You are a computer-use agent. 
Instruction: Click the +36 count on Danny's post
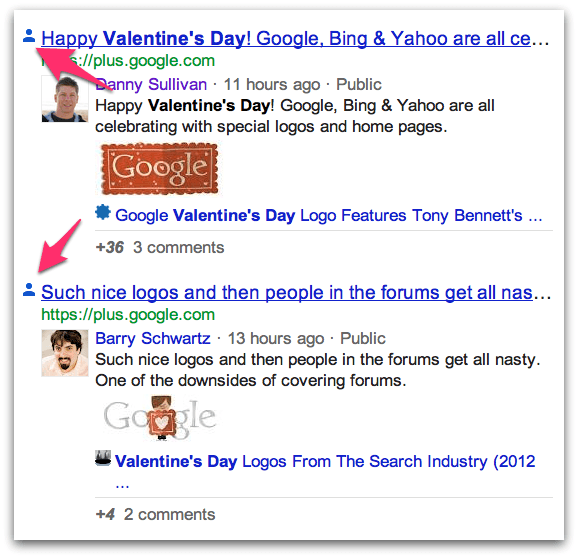coord(109,248)
